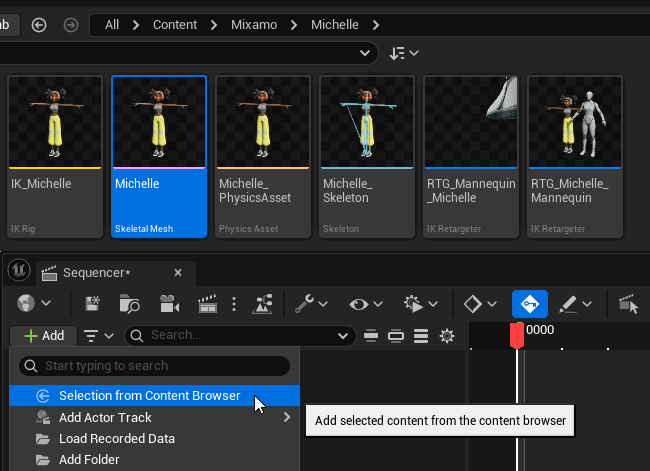Click the Browse to sequence asset icon

coord(130,303)
